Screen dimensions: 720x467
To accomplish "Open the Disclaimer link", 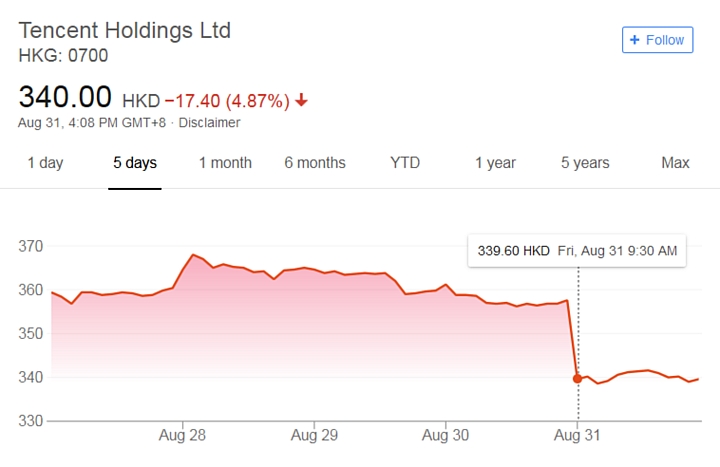I will (209, 123).
